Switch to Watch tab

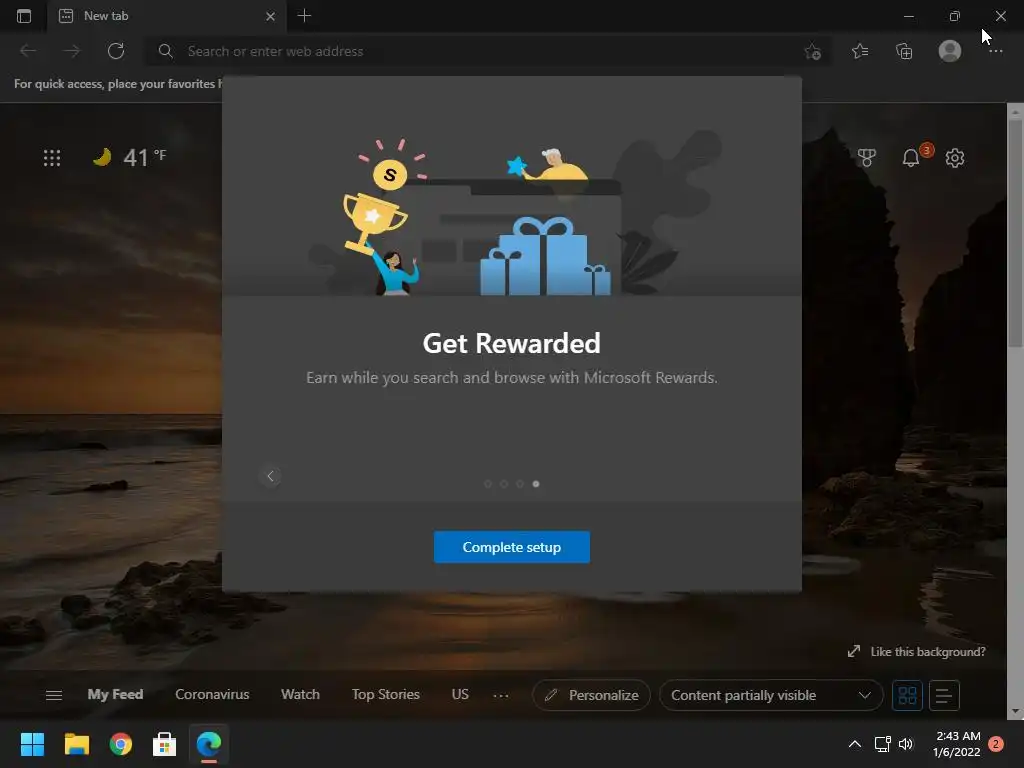click(x=300, y=694)
